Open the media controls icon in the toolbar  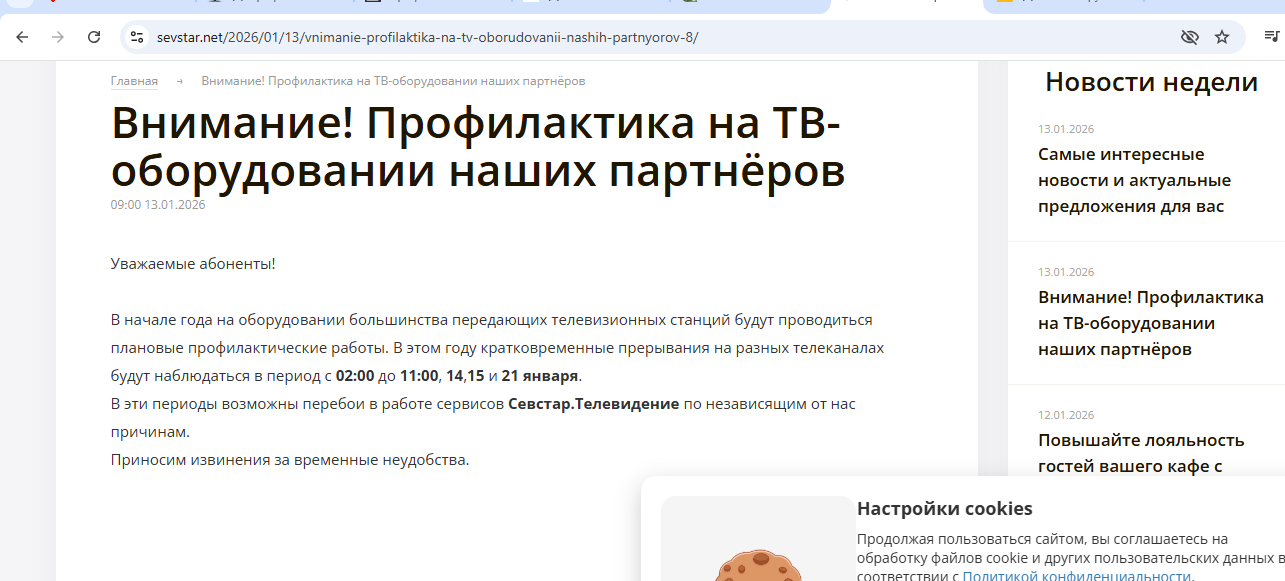pos(1271,37)
